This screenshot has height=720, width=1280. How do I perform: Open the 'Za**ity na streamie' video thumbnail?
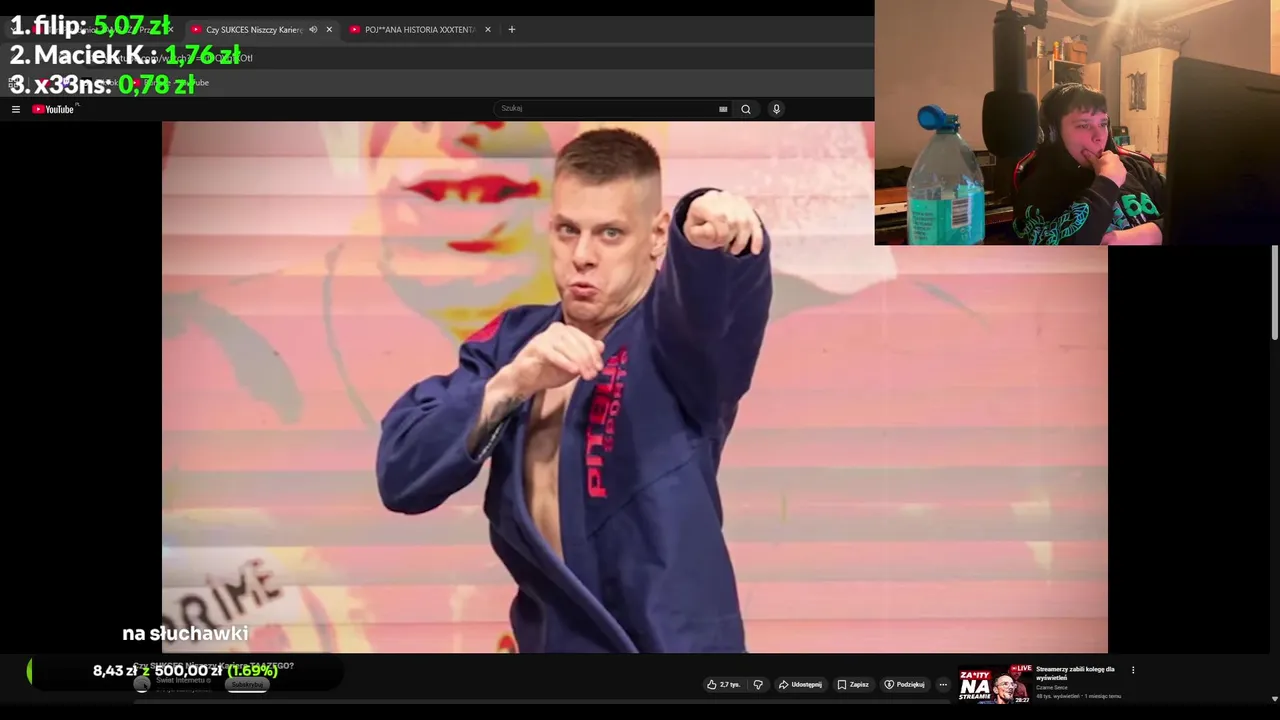coord(995,684)
